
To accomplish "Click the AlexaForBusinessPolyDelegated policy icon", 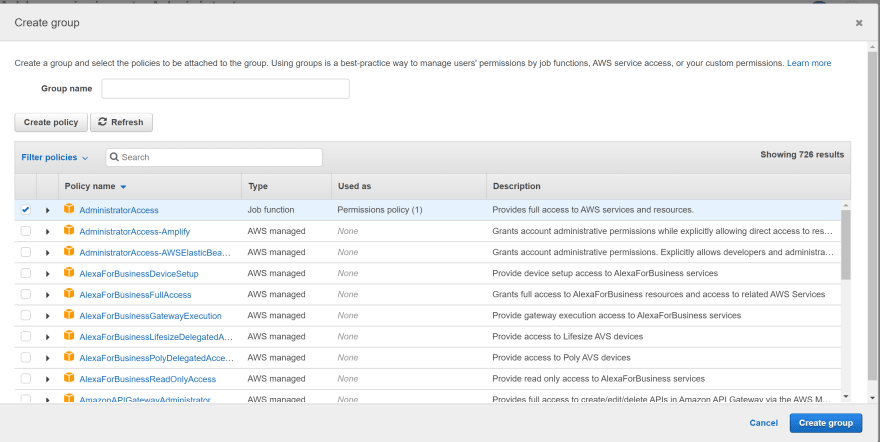I will (69, 357).
